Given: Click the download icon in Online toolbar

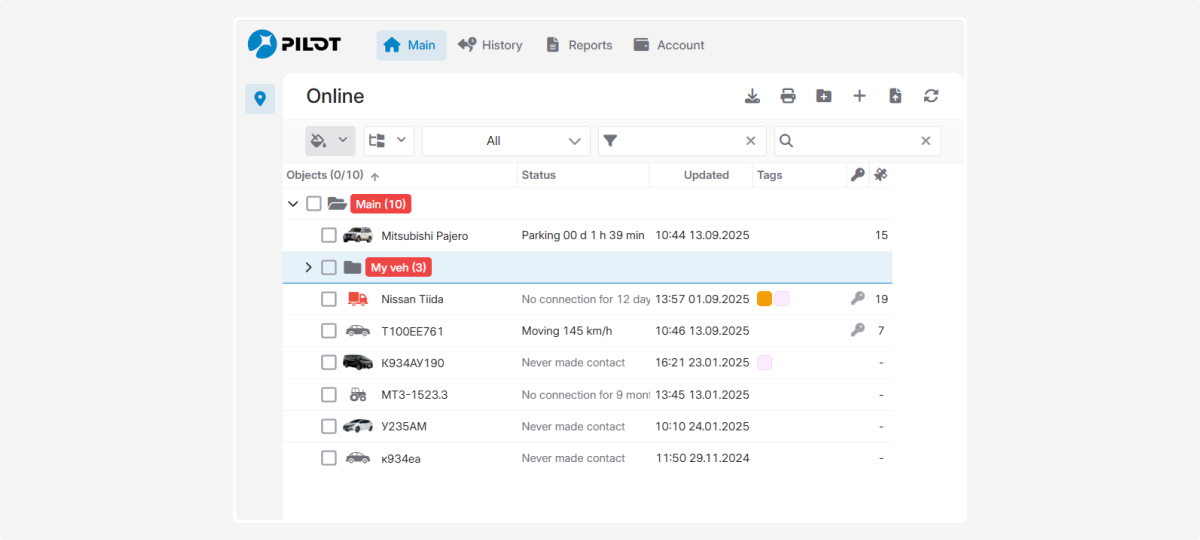Looking at the screenshot, I should 753,96.
